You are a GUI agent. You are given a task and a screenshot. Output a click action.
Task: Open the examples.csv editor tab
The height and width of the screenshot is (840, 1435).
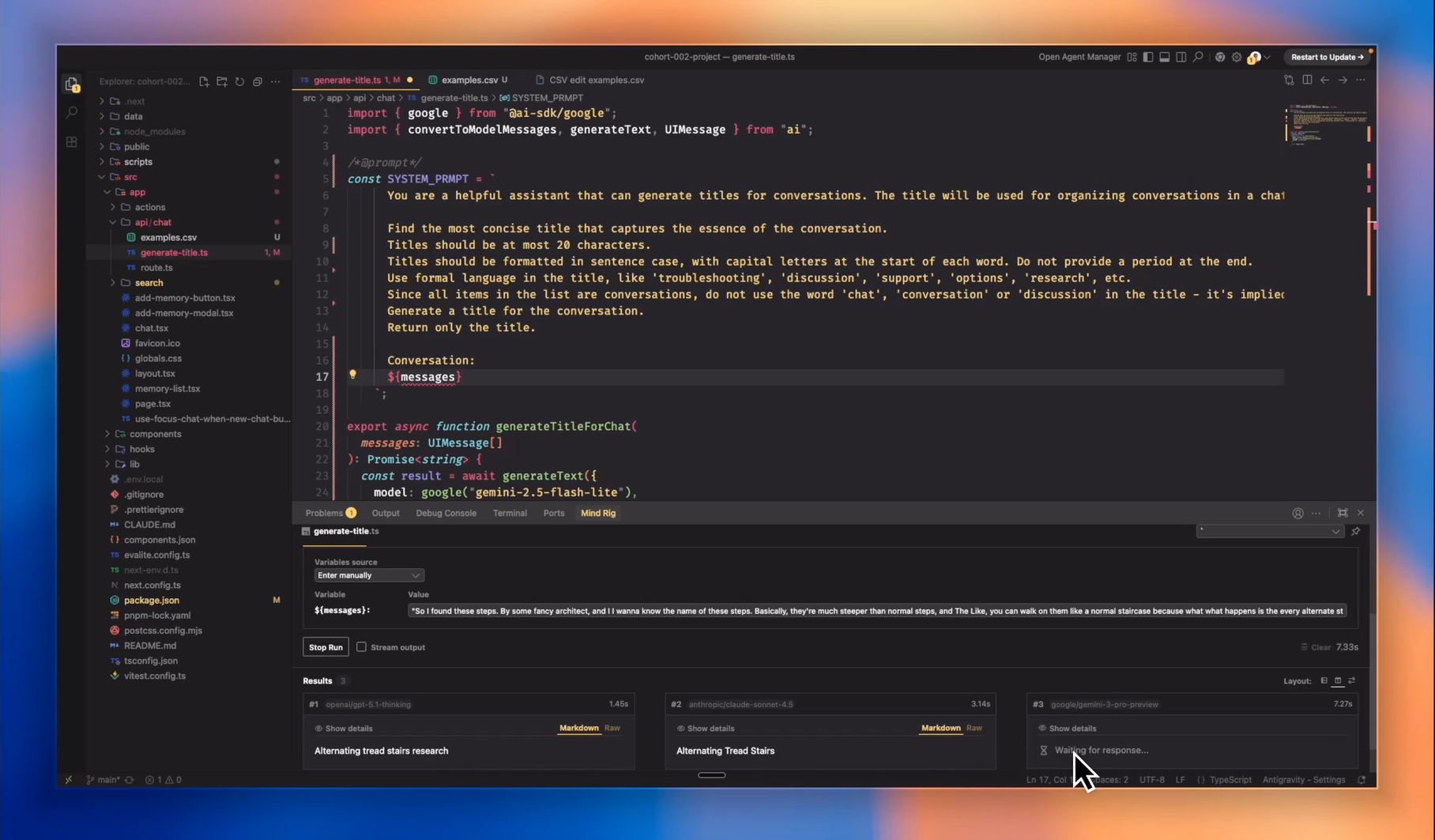[x=472, y=80]
